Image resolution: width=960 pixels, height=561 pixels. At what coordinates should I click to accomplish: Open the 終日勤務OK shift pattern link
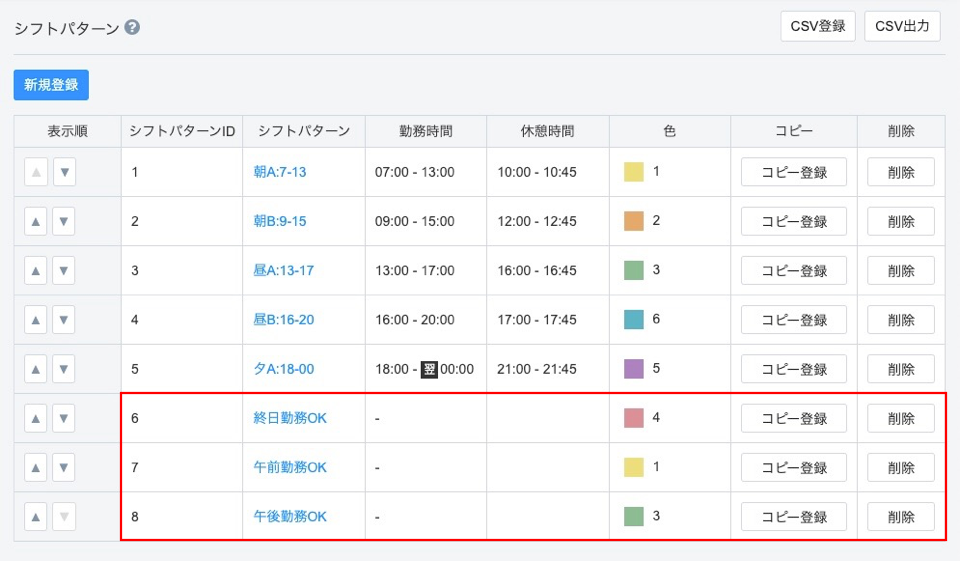290,418
